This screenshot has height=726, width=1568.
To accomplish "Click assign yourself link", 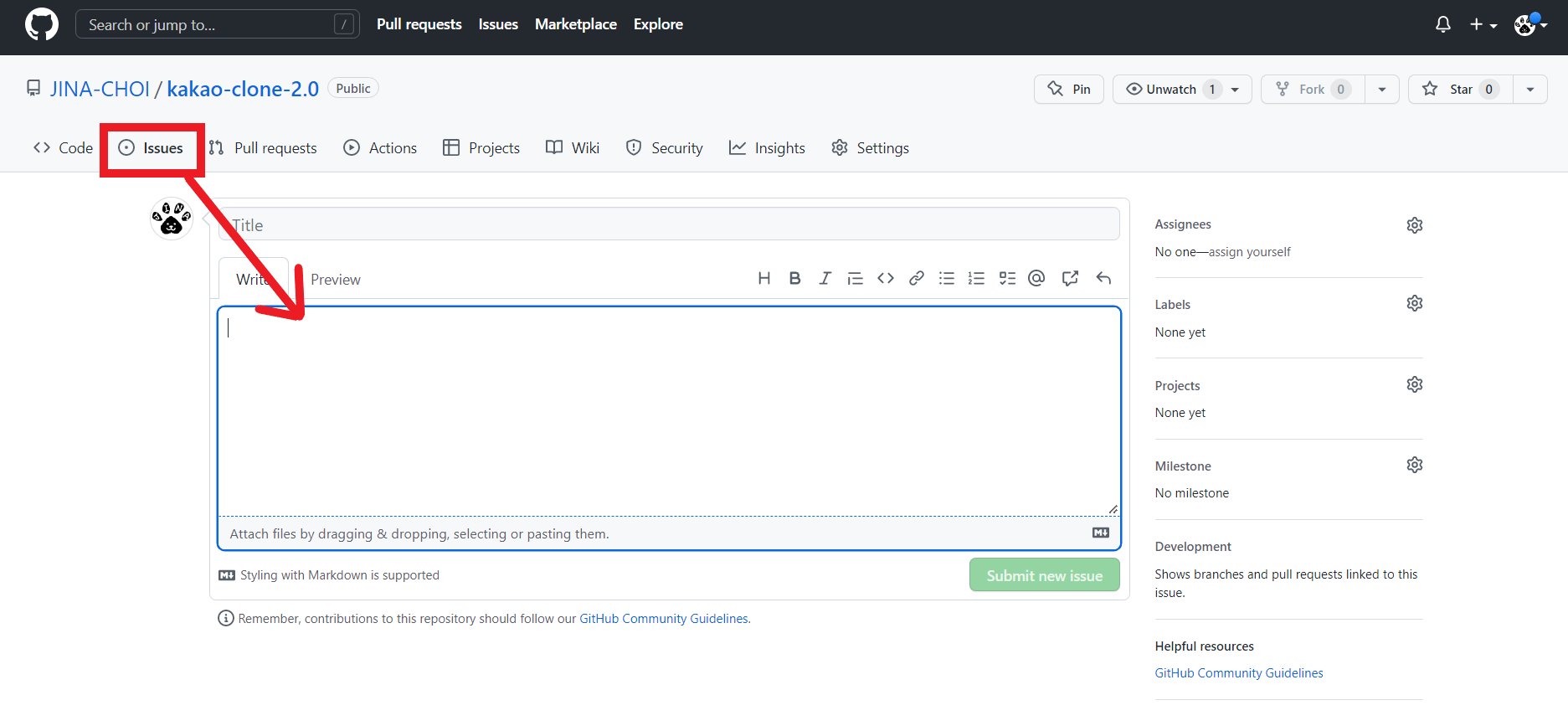I will [1250, 252].
